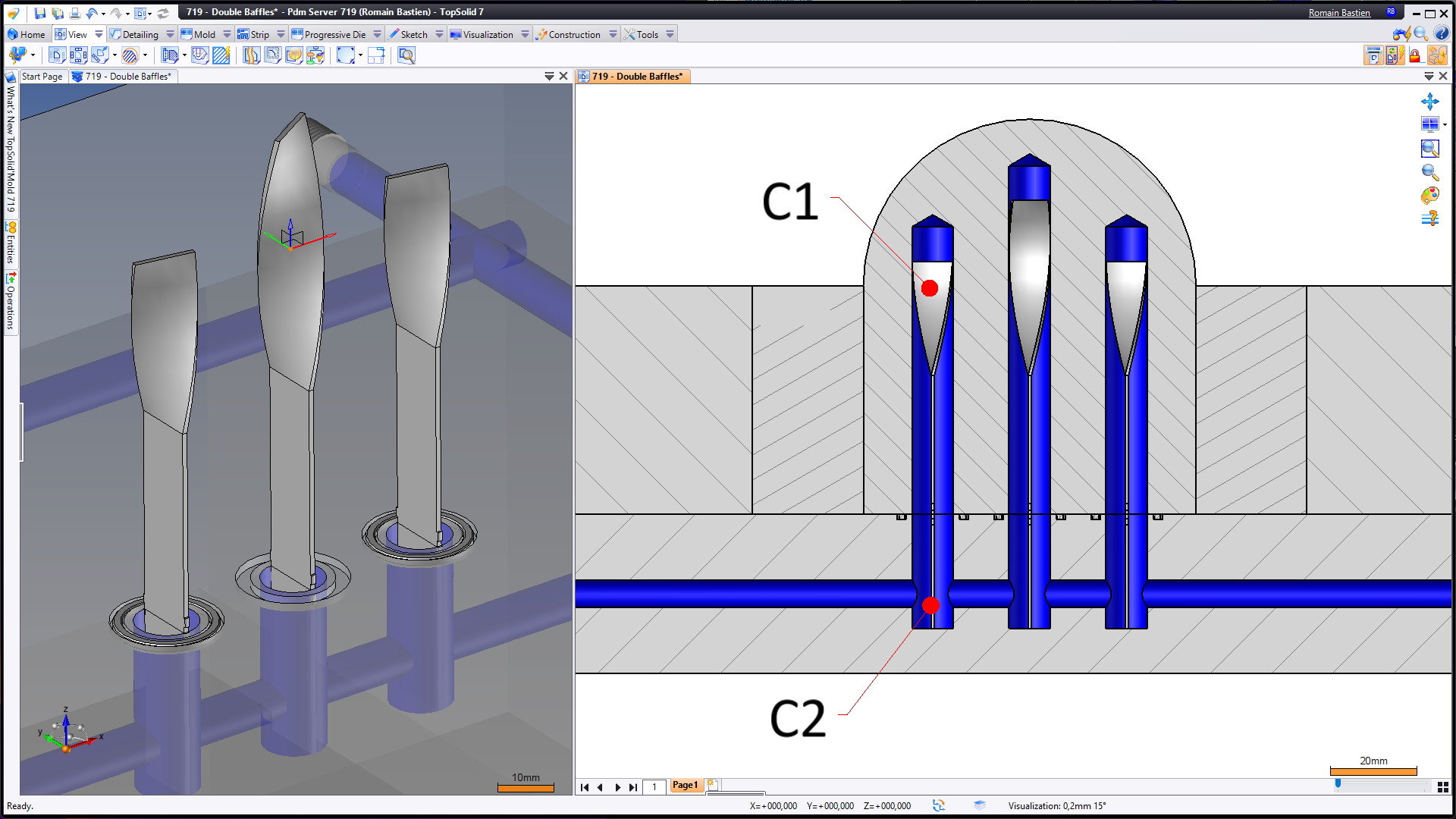Screen dimensions: 1456x819
Task: Toggle the automatic update lightning button
Action: (1394, 55)
